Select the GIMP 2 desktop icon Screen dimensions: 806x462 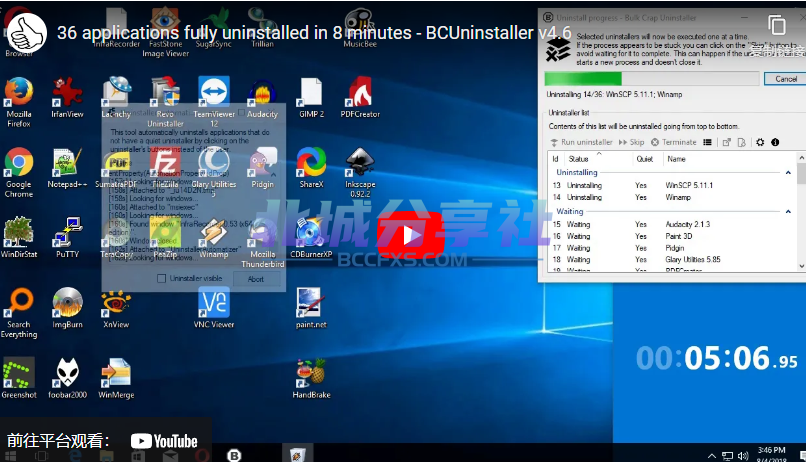(312, 98)
